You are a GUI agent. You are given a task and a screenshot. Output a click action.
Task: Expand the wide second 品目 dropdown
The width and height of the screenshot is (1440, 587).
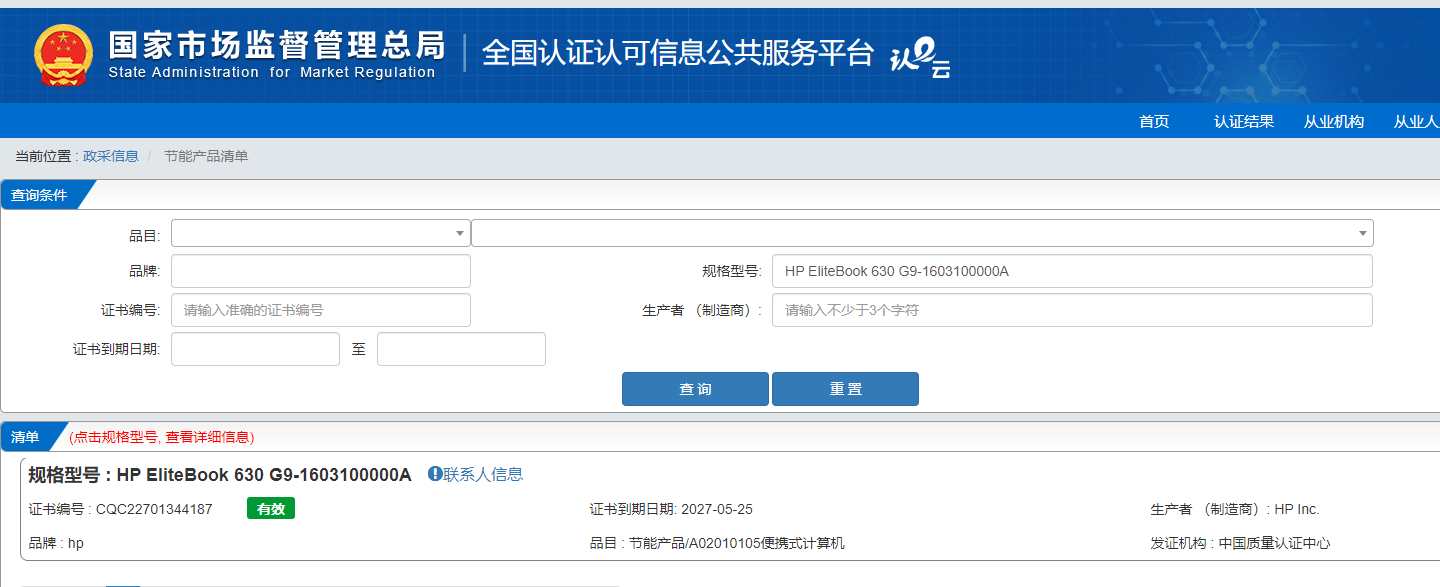(921, 233)
